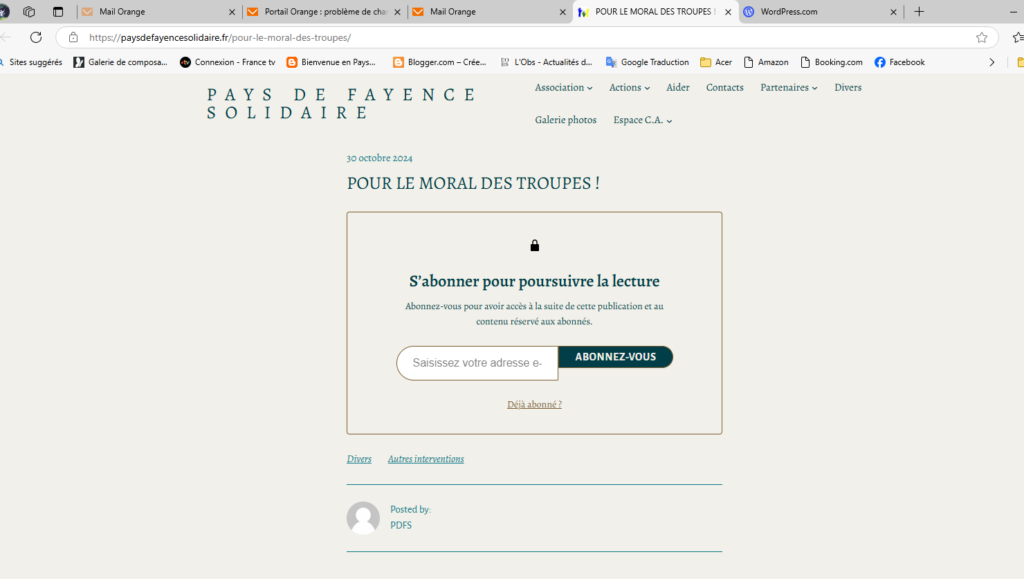Screen dimensions: 1024x579
Task: Show more bookmarks with overflow chevron
Action: pos(992,62)
